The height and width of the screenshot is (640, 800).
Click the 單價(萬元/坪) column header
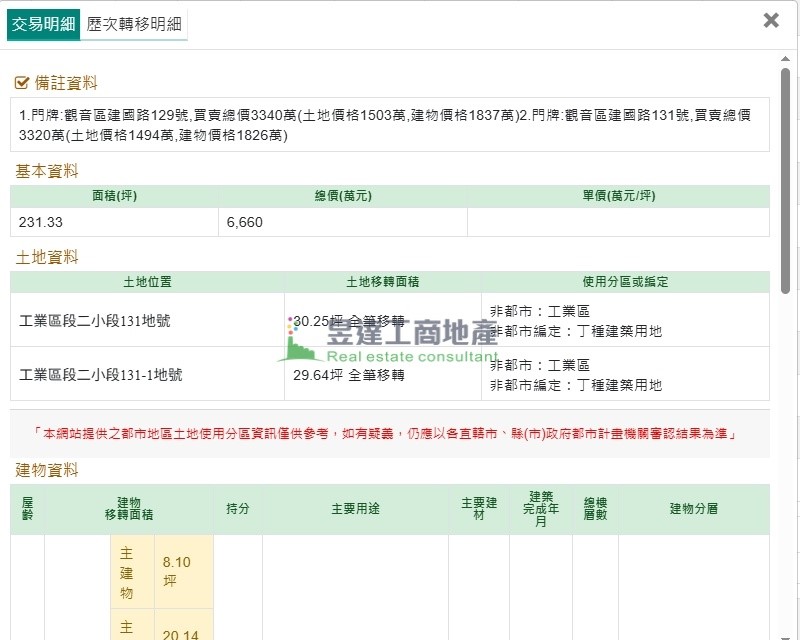tap(618, 196)
